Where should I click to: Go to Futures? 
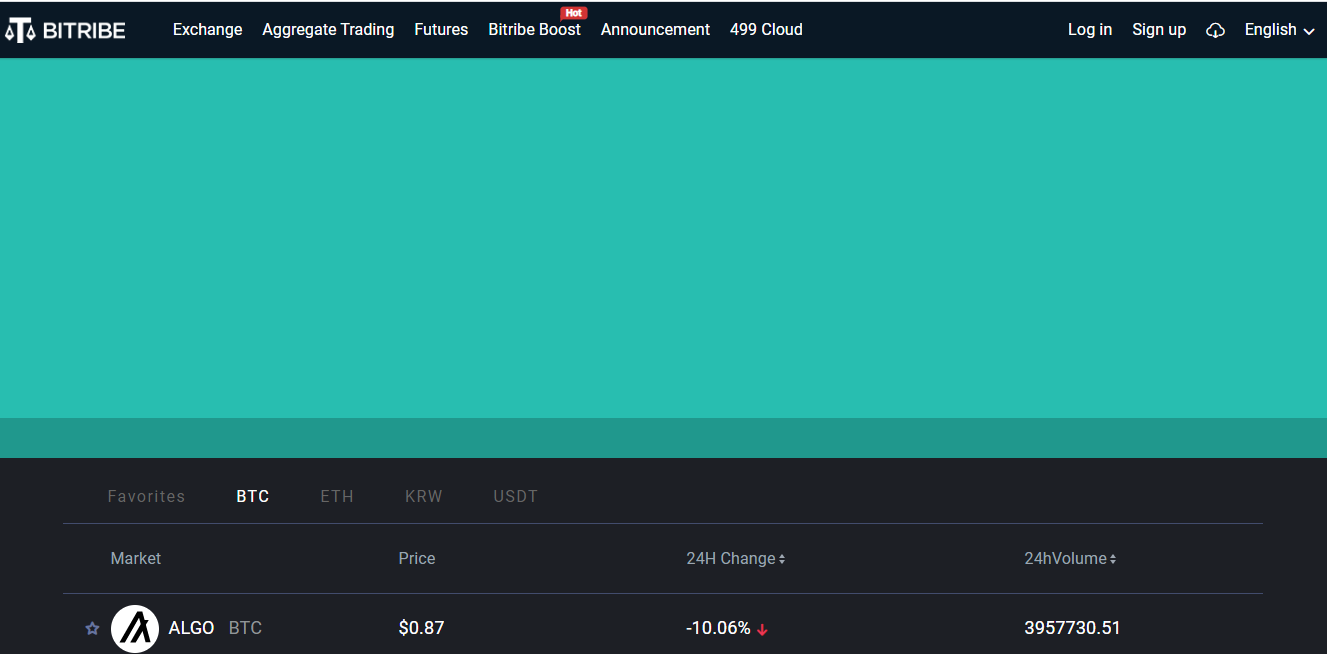[x=441, y=30]
